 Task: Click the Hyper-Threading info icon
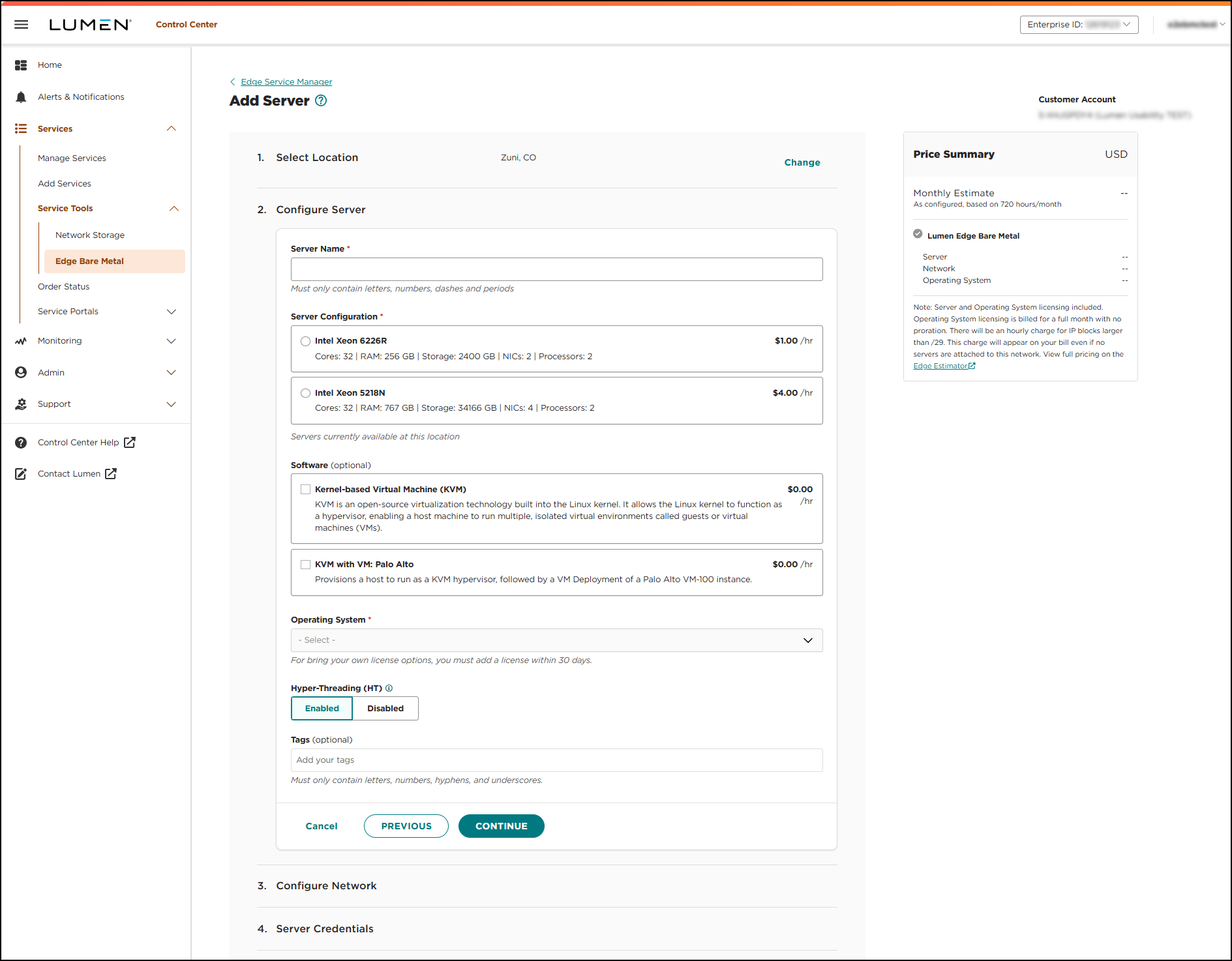tap(389, 688)
